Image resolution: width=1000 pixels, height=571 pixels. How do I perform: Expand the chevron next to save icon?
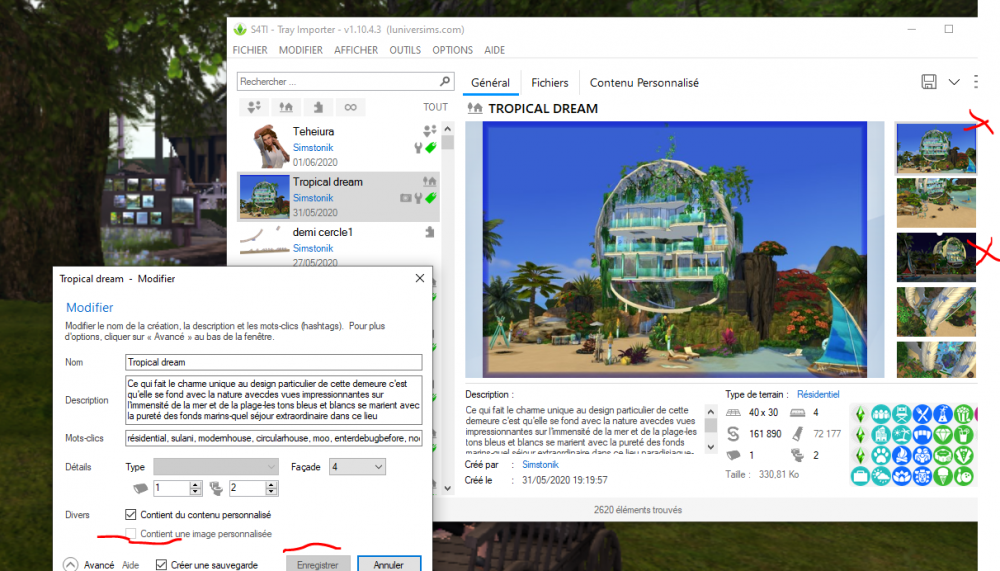click(x=954, y=82)
